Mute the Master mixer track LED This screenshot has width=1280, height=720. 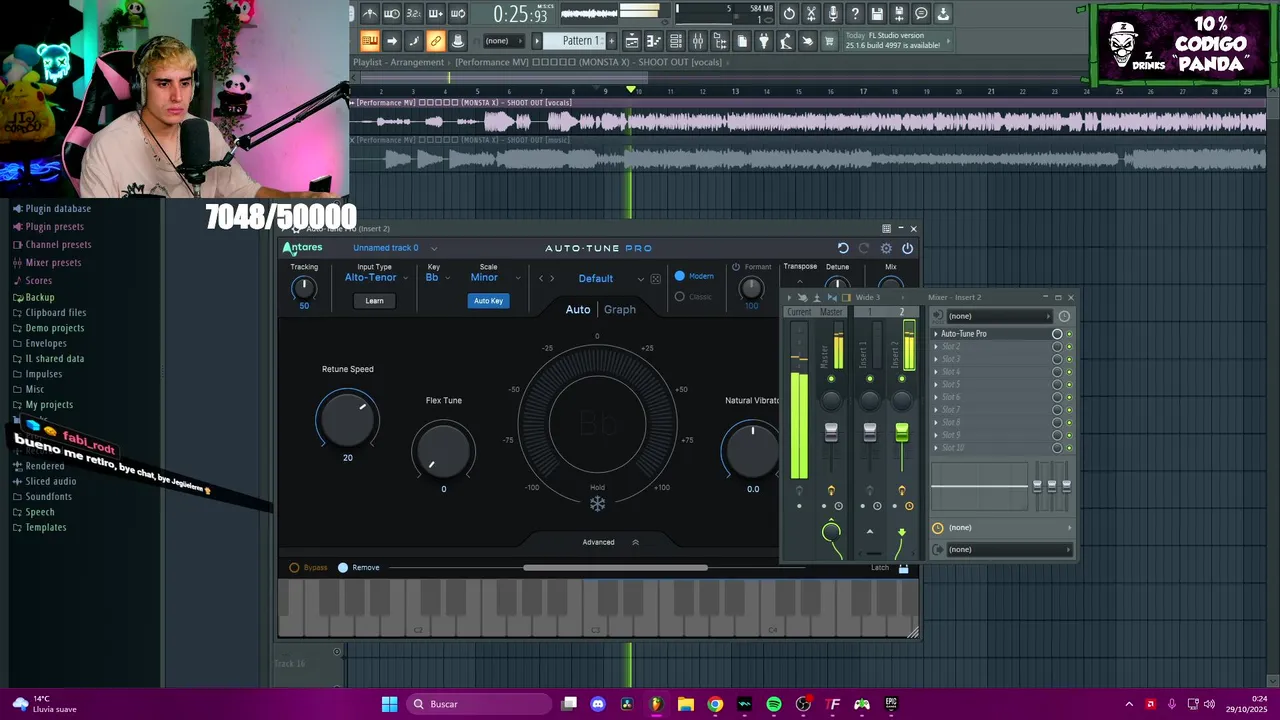click(x=831, y=379)
